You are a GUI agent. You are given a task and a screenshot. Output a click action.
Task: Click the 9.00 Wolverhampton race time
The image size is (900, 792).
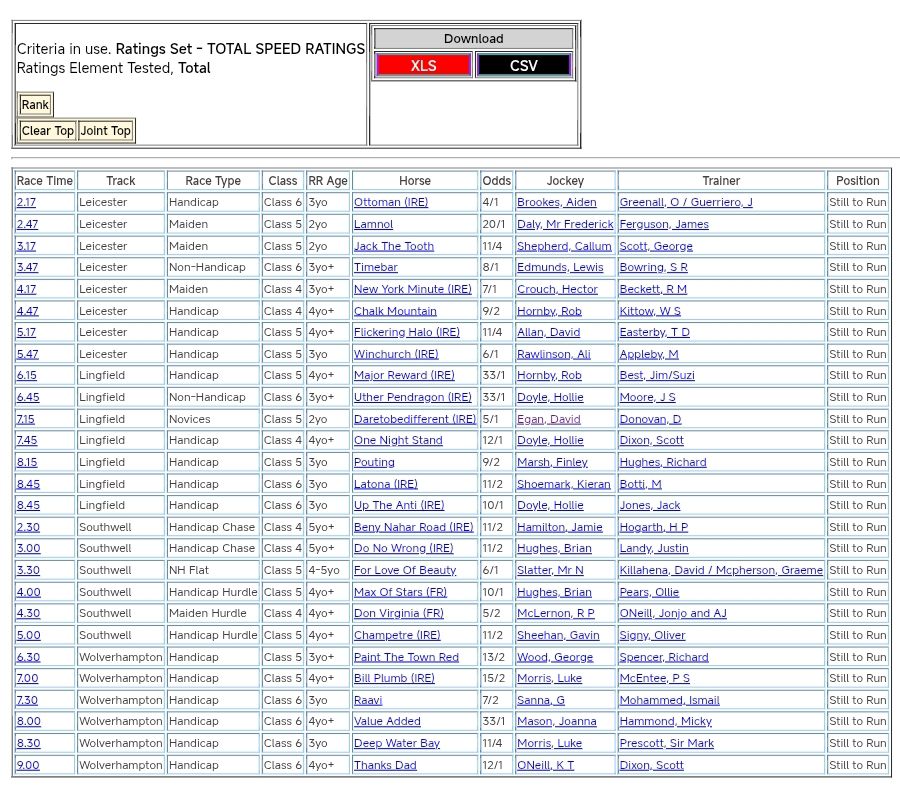[x=28, y=765]
